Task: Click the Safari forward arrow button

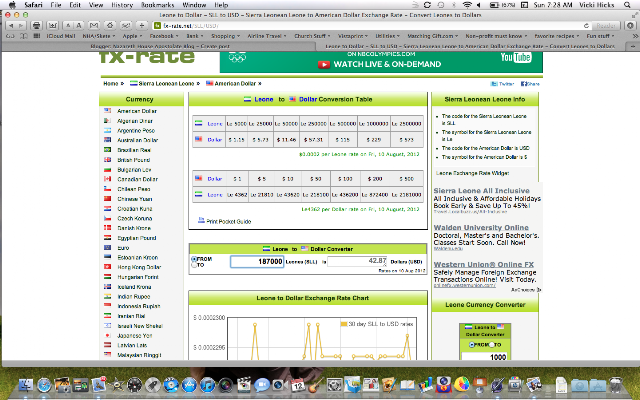Action: [x=21, y=25]
